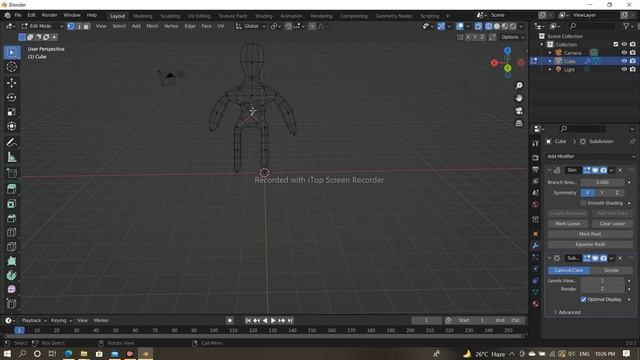Viewport: 640px width, 360px height.
Task: Select the Bevel tool
Action: tap(11, 218)
